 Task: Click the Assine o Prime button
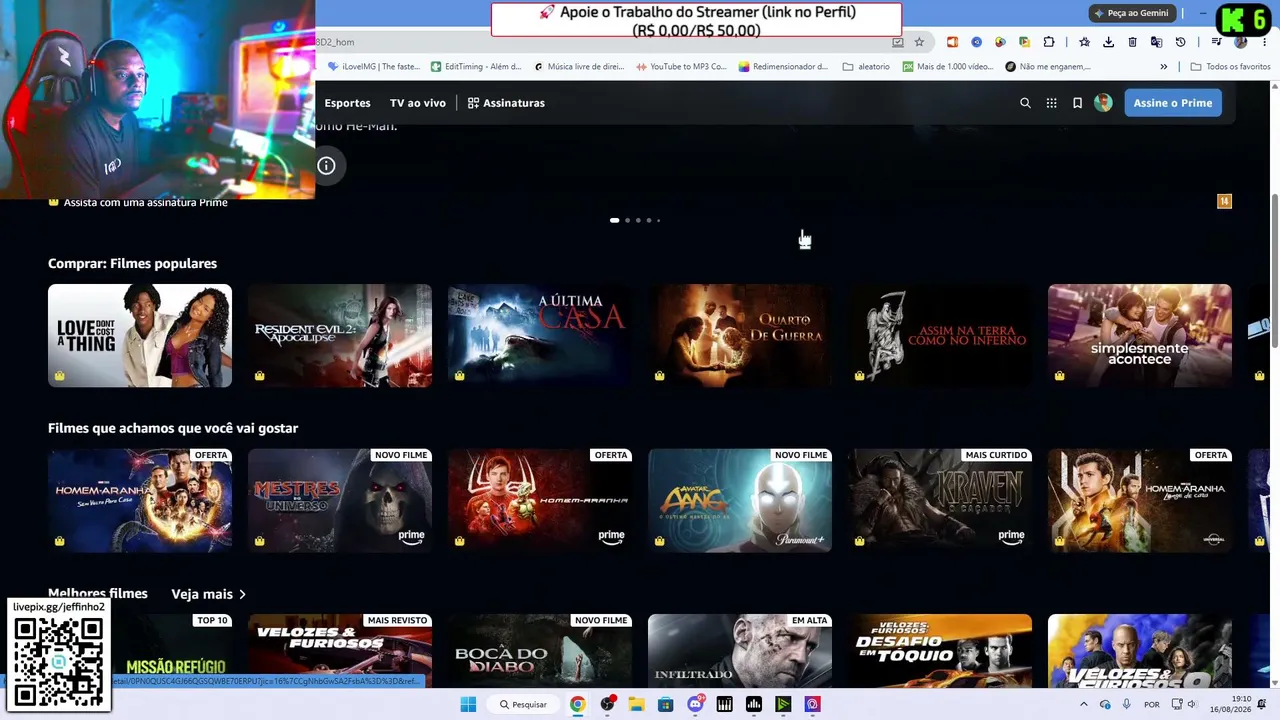click(x=1173, y=103)
